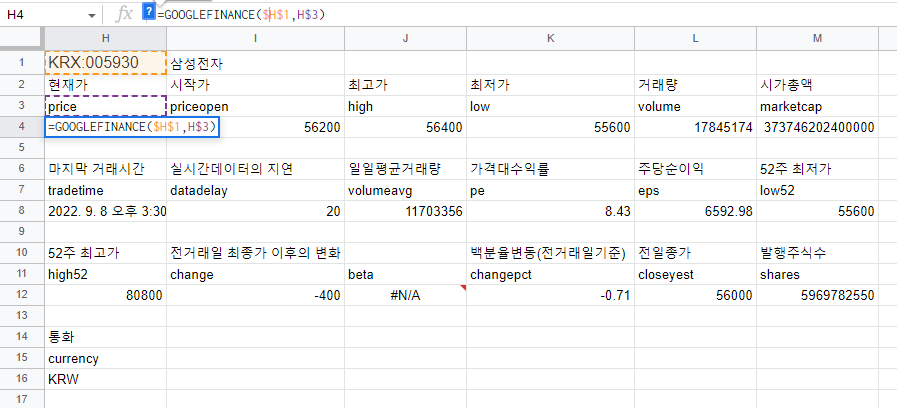Click the 전거래일 최종가 이후의 변화 cell
897x408 pixels.
(256, 253)
